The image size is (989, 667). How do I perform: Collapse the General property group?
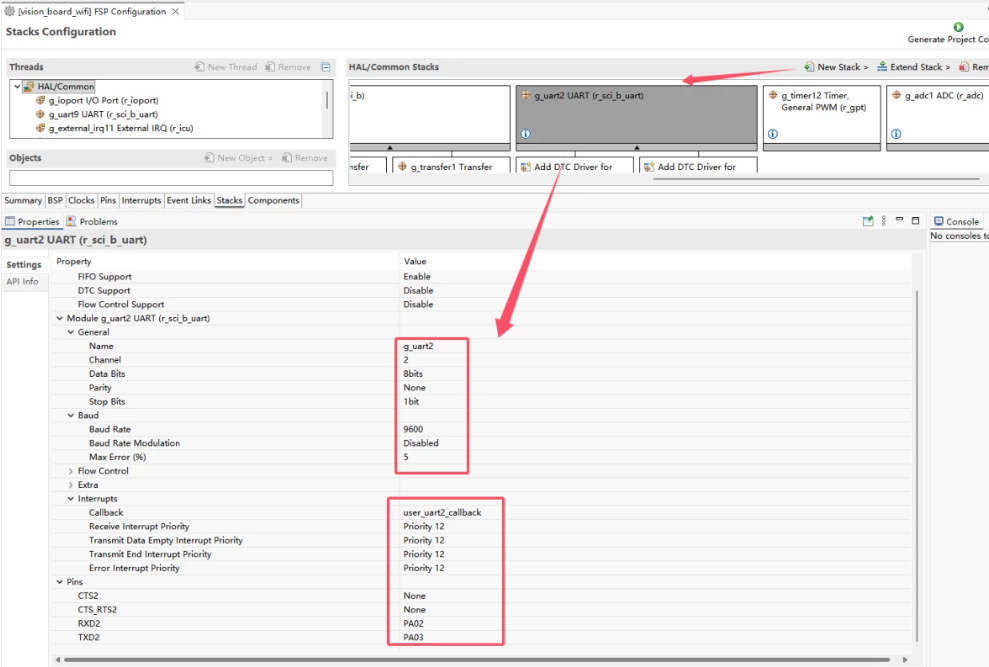pos(71,332)
